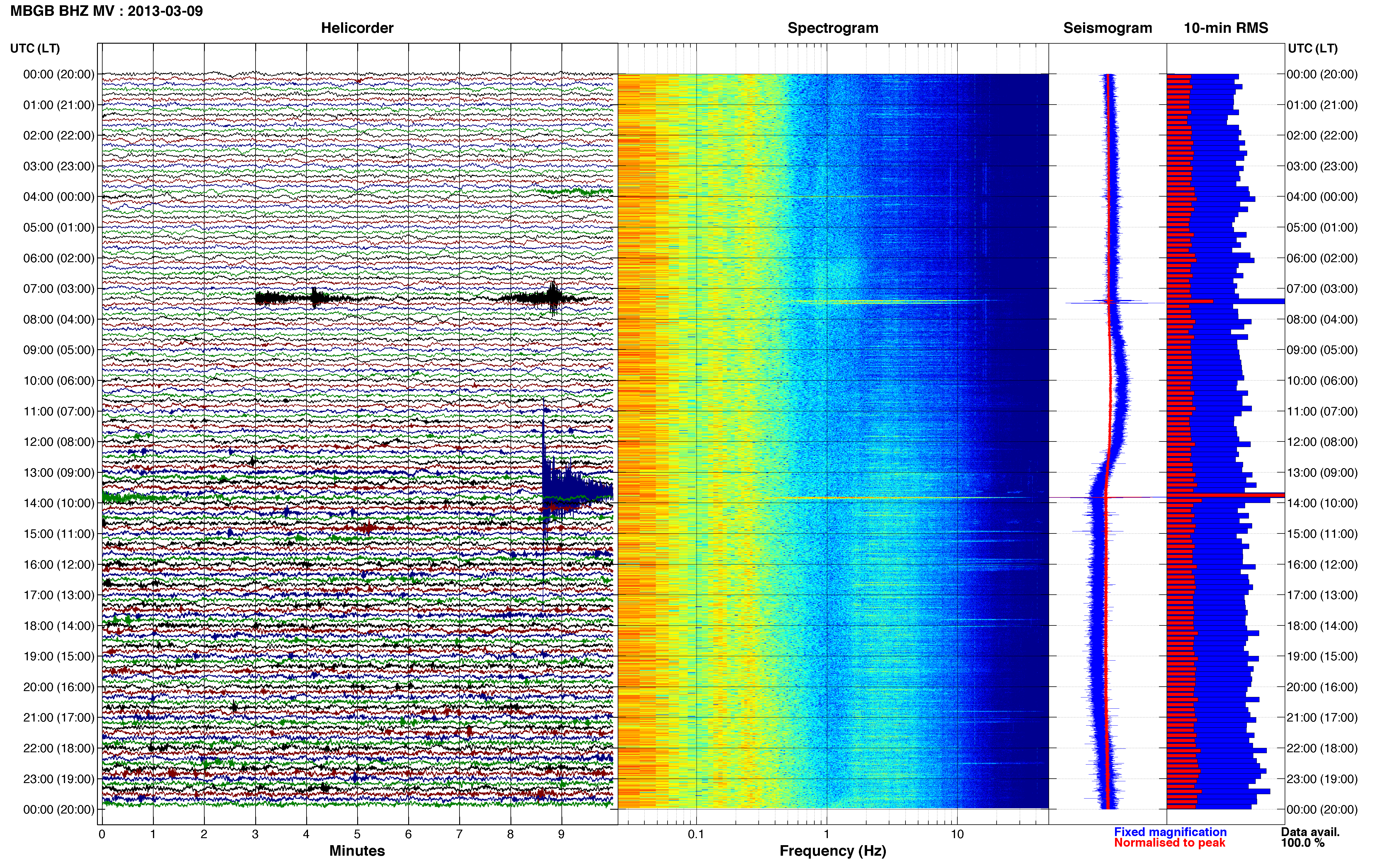1389x868 pixels.
Task: Click right time label '22:00 (18:00)'
Action: tap(1322, 748)
